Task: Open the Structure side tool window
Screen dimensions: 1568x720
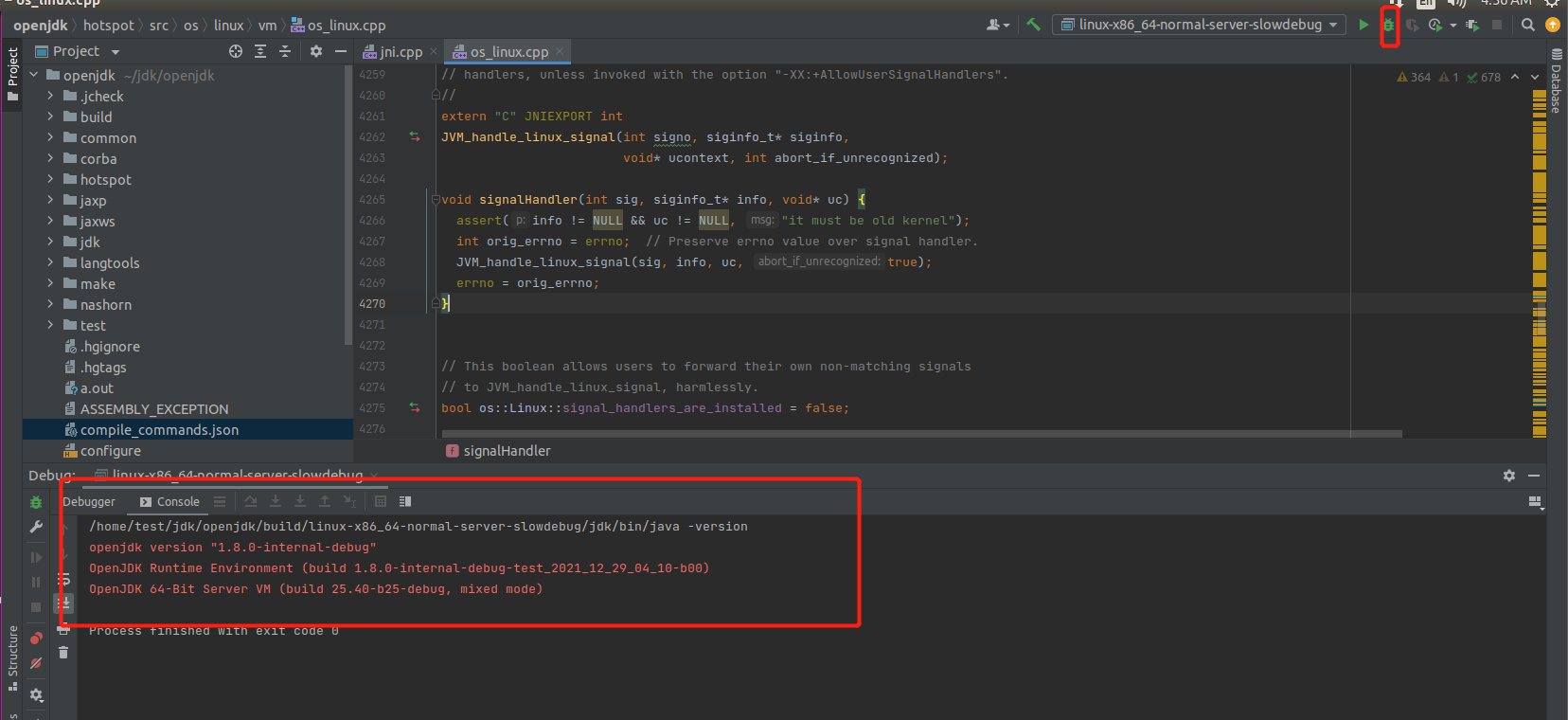Action: (x=13, y=659)
